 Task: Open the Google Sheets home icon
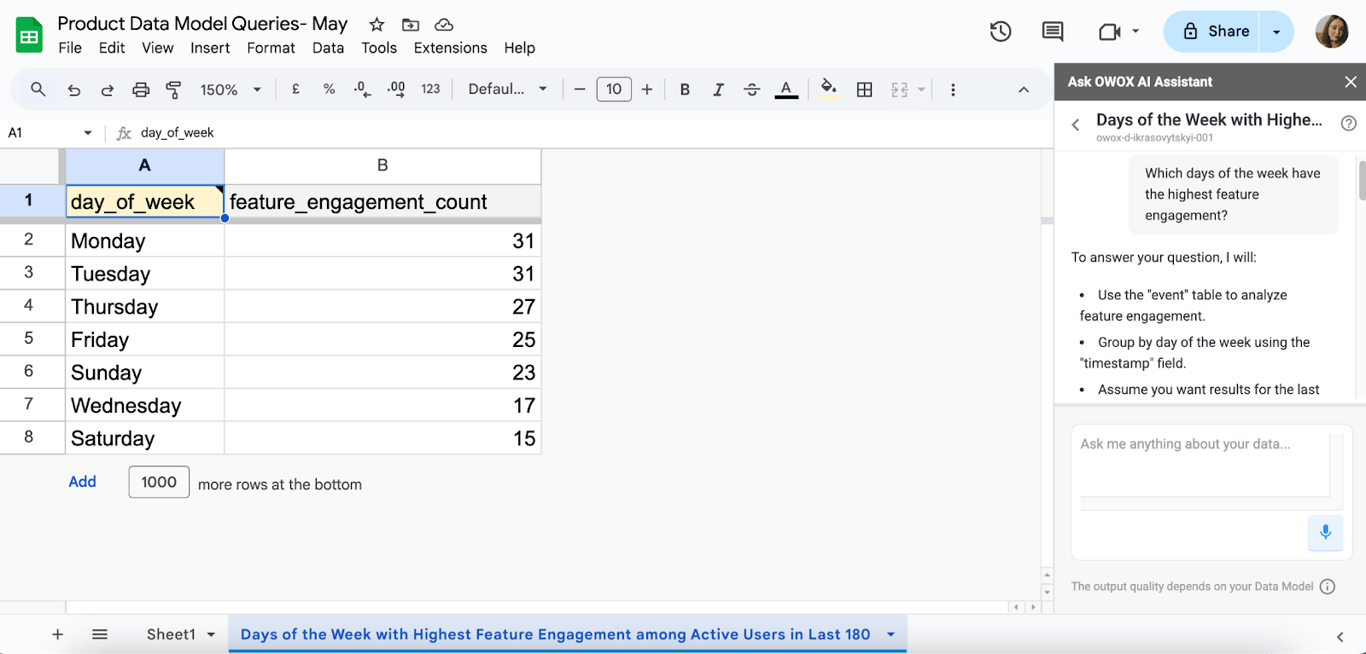click(29, 36)
